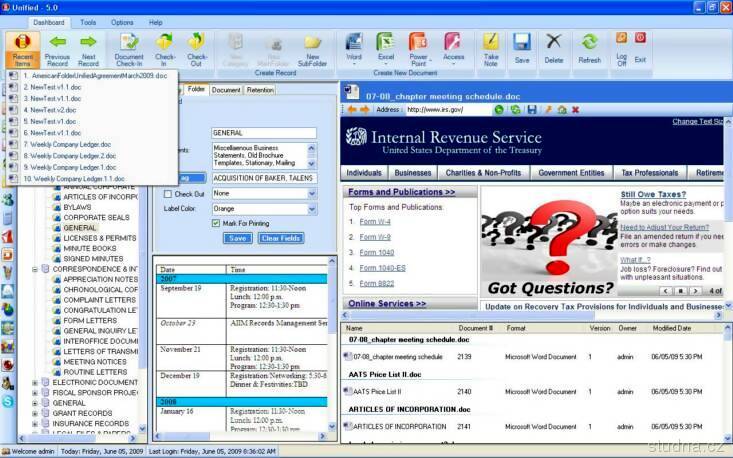Go to Next Record
Viewport: 733px width, 458px height.
[88, 50]
